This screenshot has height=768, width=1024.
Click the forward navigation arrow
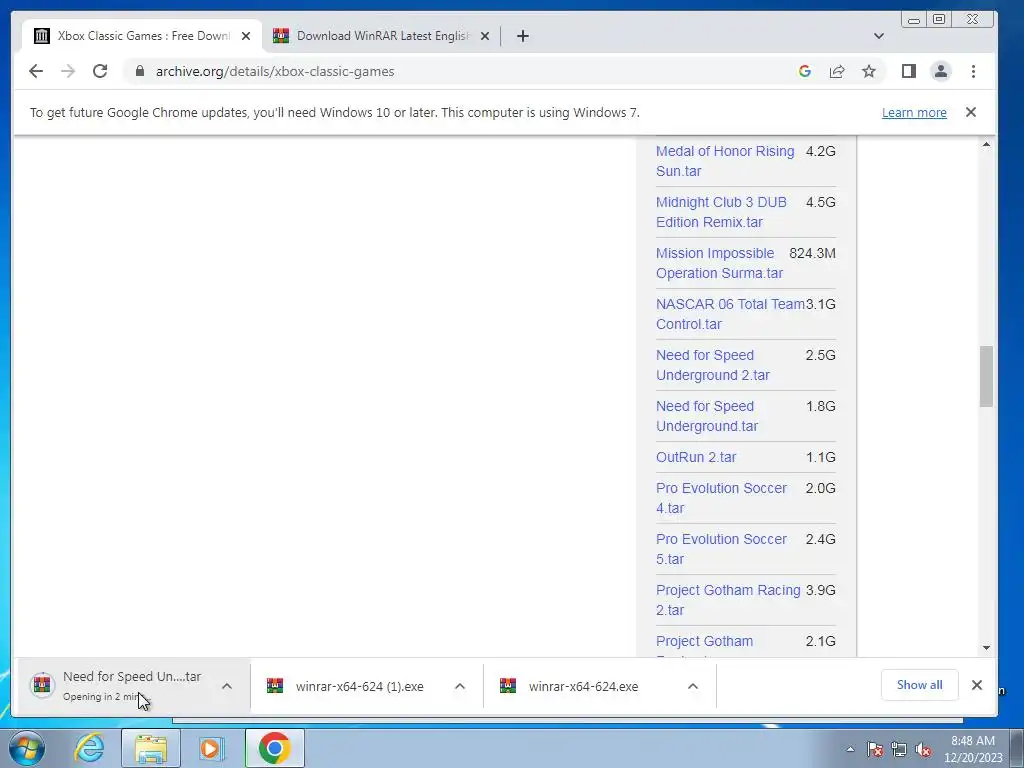[x=68, y=71]
